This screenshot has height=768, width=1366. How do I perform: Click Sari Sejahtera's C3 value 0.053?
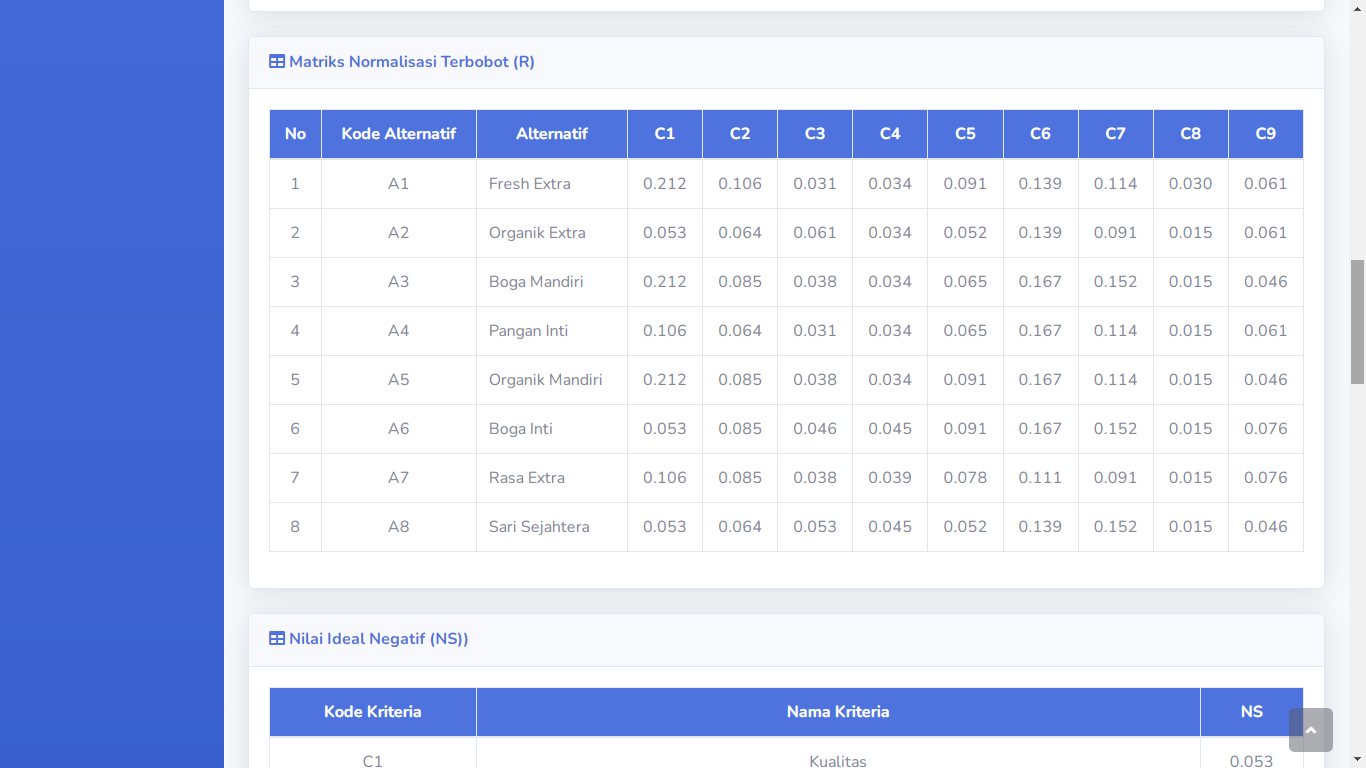(815, 527)
